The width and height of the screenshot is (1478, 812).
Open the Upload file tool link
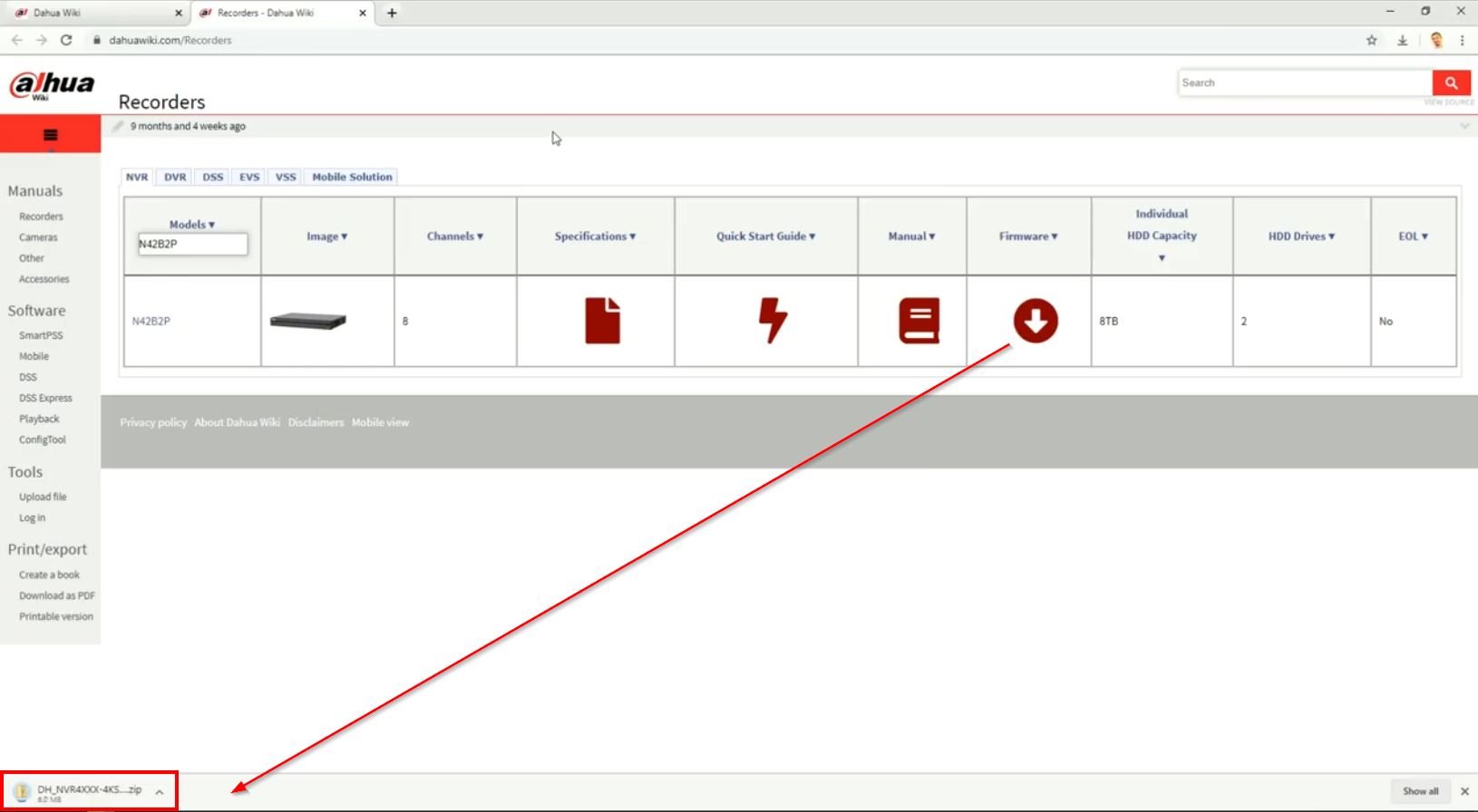[x=43, y=497]
